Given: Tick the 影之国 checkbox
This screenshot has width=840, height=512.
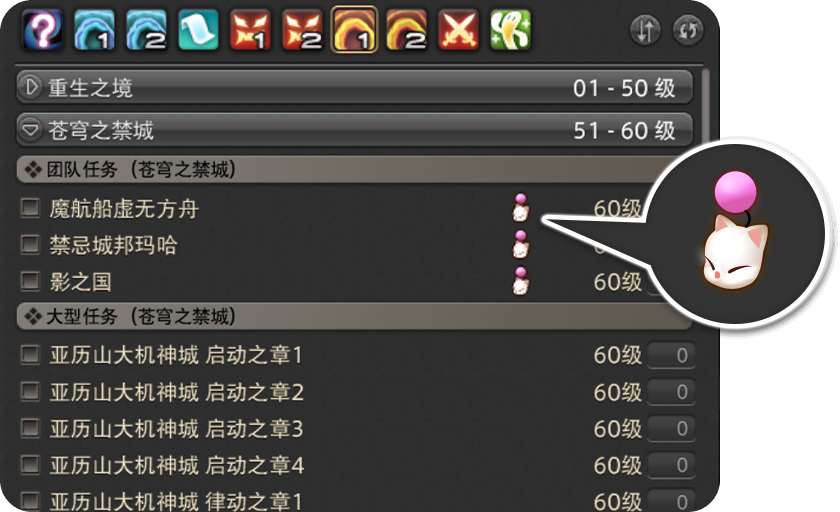Looking at the screenshot, I should tap(30, 281).
